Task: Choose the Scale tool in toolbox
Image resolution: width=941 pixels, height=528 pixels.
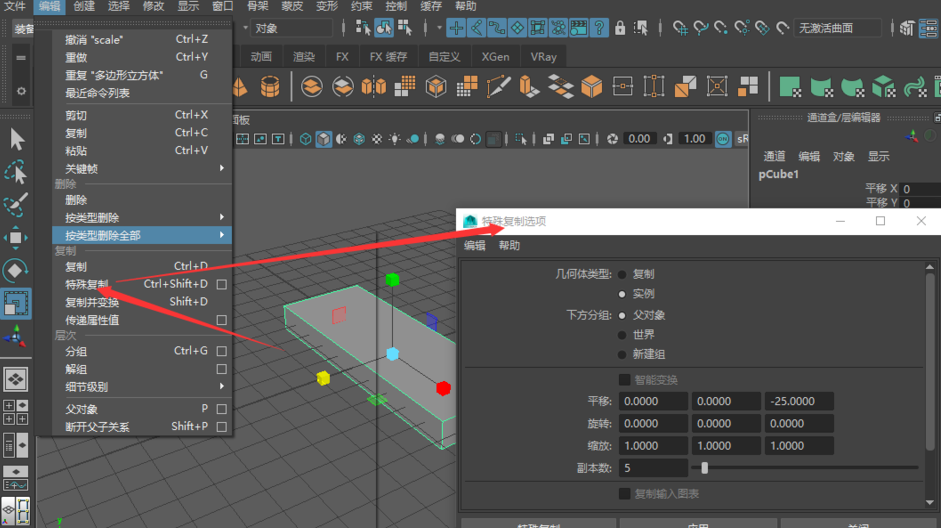Action: [x=16, y=303]
